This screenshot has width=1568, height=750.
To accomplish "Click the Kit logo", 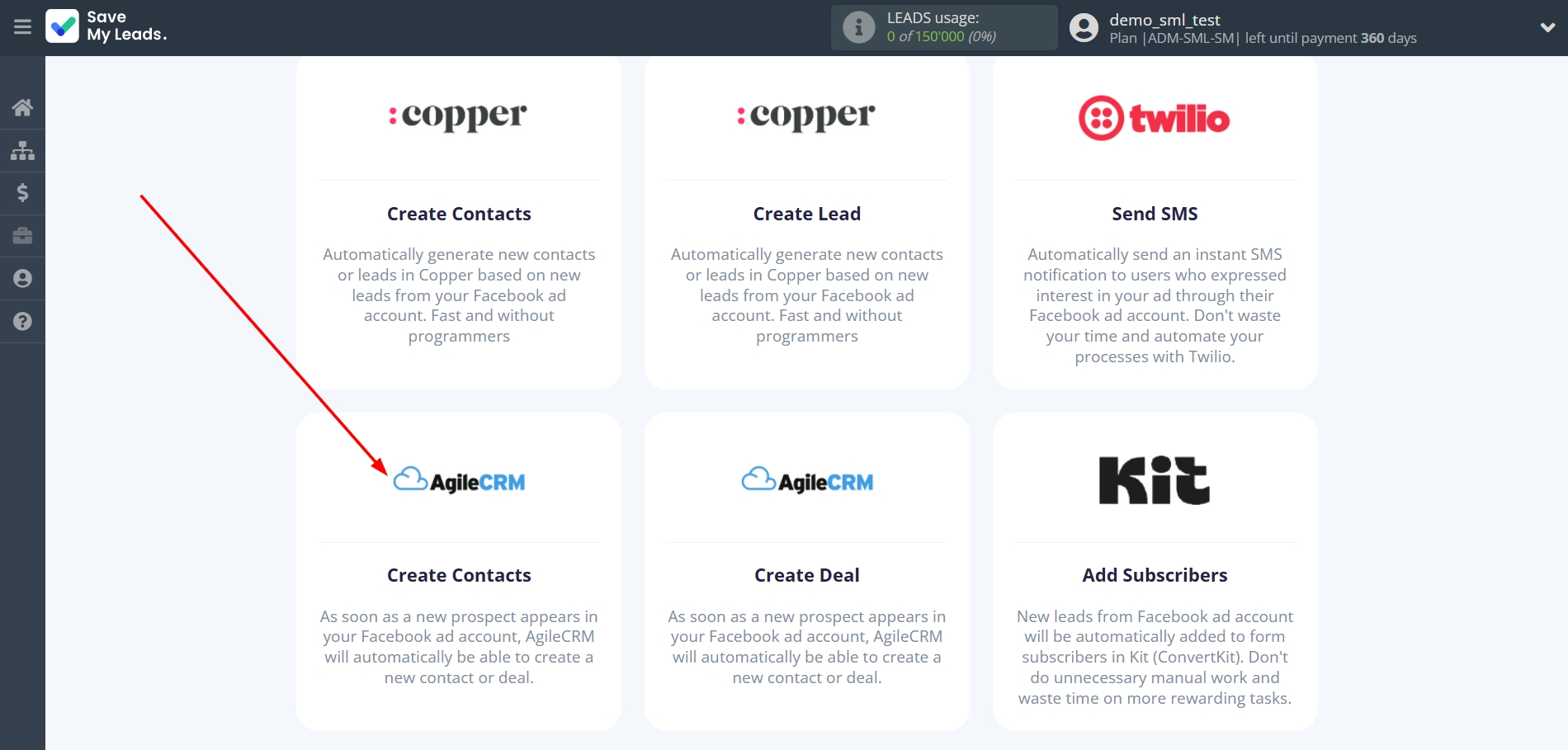I will pos(1154,480).
